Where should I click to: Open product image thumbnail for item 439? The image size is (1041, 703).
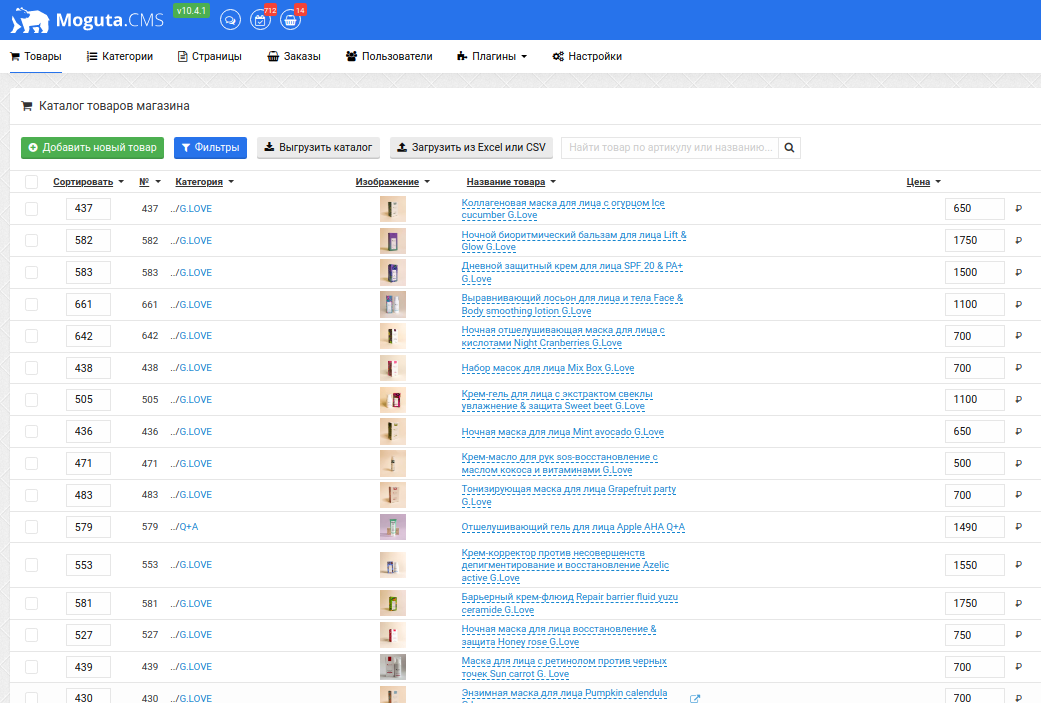pos(392,666)
